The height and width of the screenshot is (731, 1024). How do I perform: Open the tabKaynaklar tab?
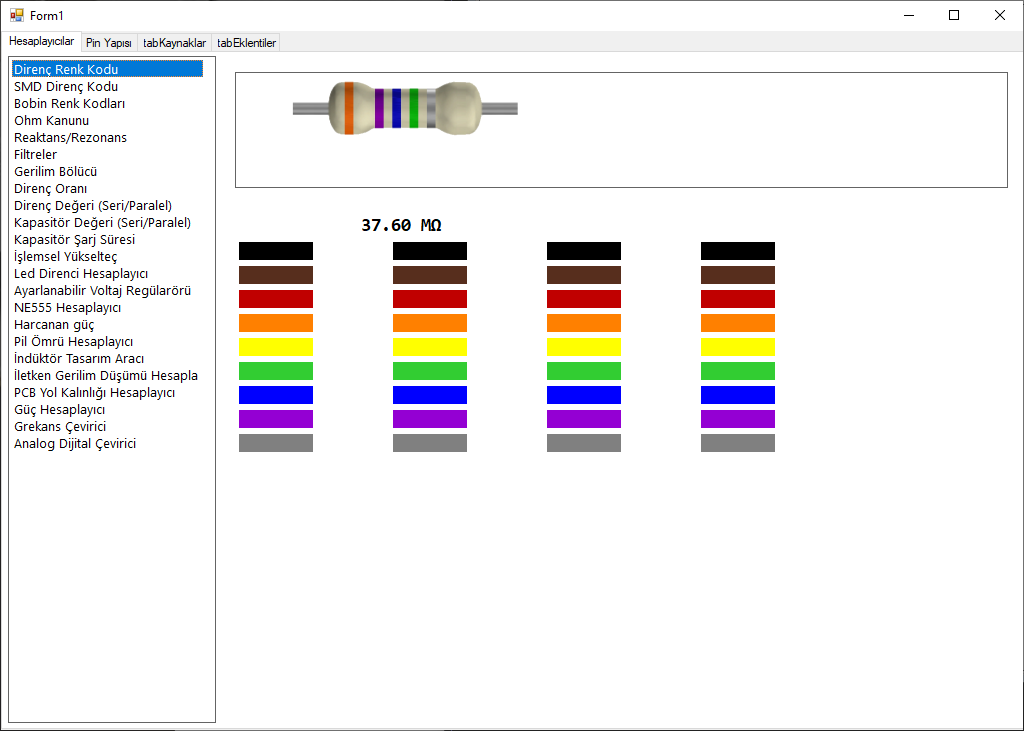coord(174,43)
